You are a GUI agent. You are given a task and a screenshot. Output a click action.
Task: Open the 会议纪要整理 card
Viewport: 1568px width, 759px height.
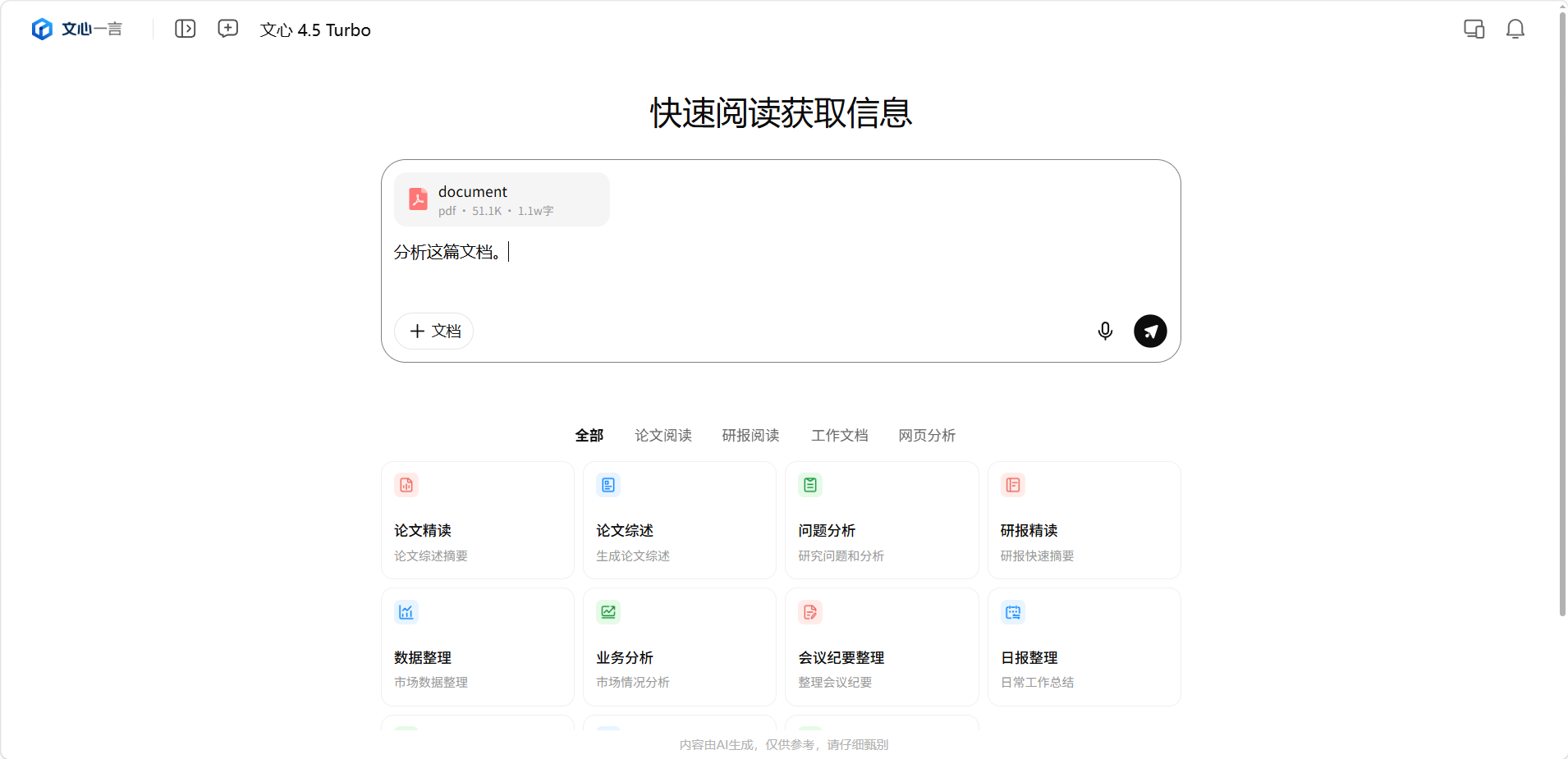point(882,647)
